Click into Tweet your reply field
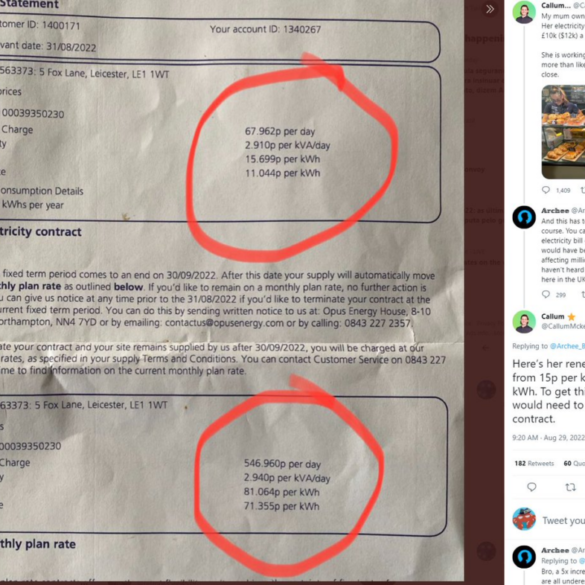Screen dimensions: 585x585 563,520
